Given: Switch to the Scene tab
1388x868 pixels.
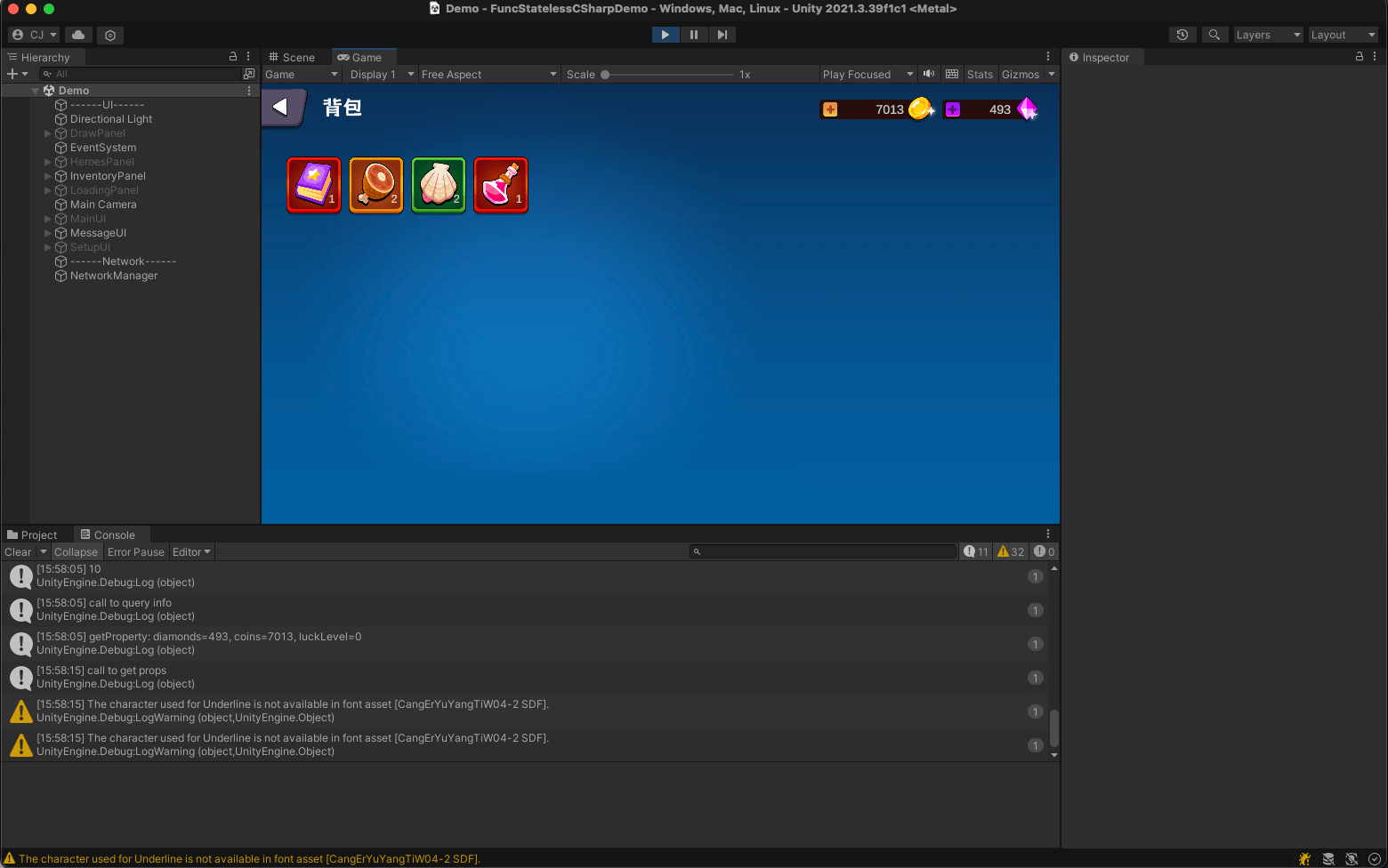Looking at the screenshot, I should pyautogui.click(x=293, y=57).
